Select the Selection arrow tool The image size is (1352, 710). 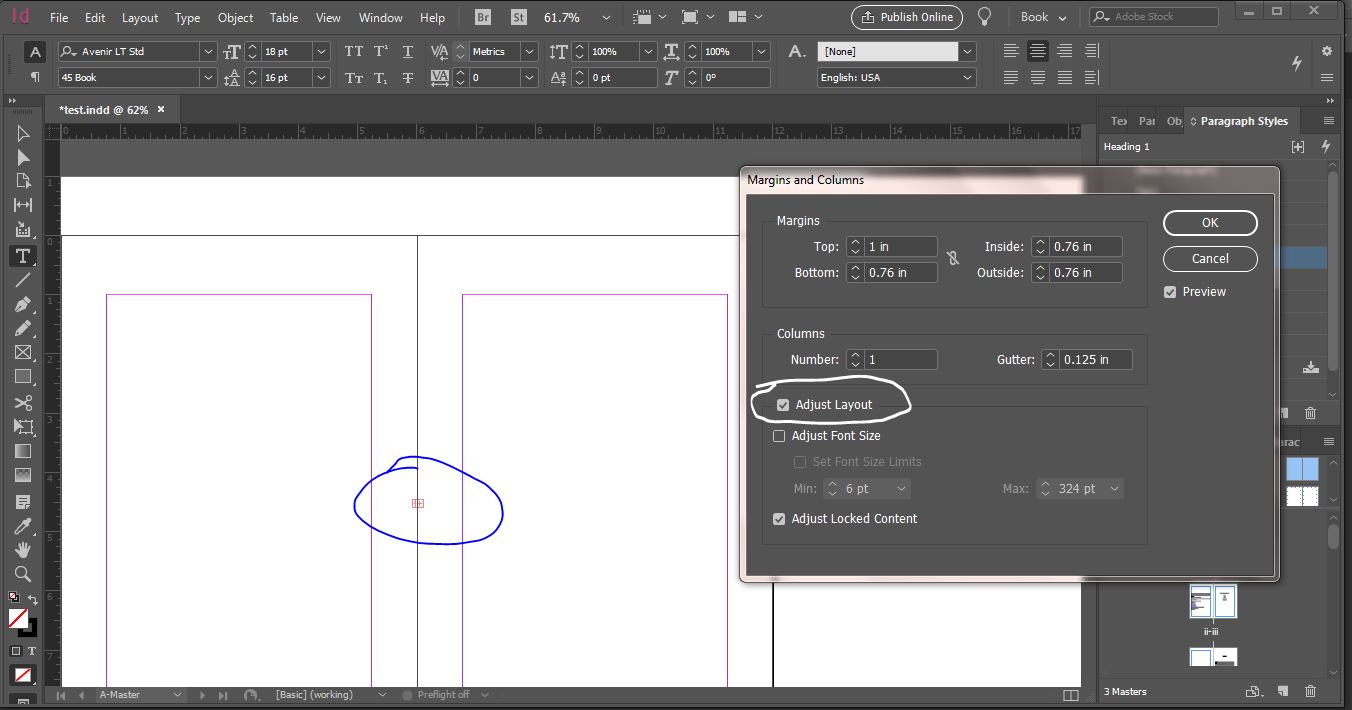(22, 132)
